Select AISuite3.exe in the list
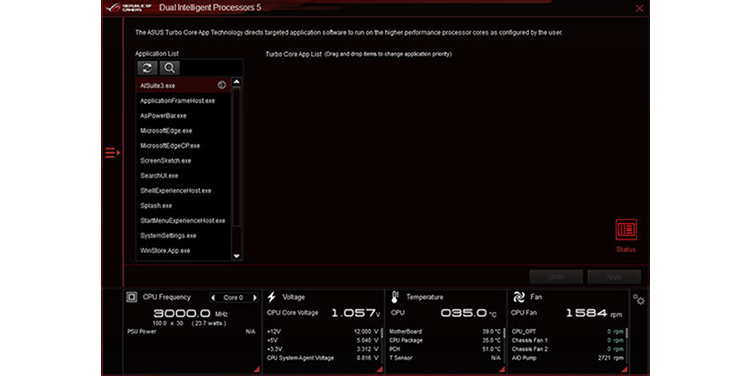The width and height of the screenshot is (750, 376). click(184, 86)
